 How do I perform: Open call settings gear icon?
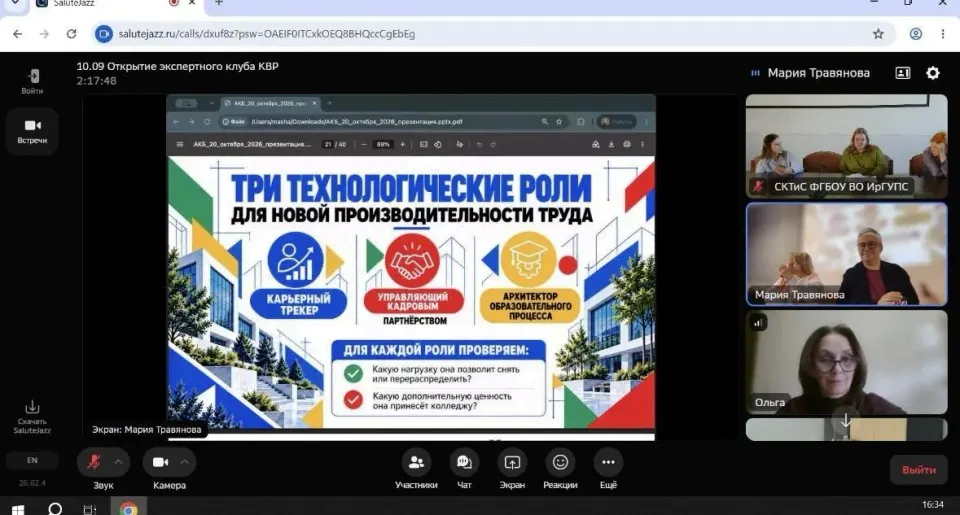point(932,73)
